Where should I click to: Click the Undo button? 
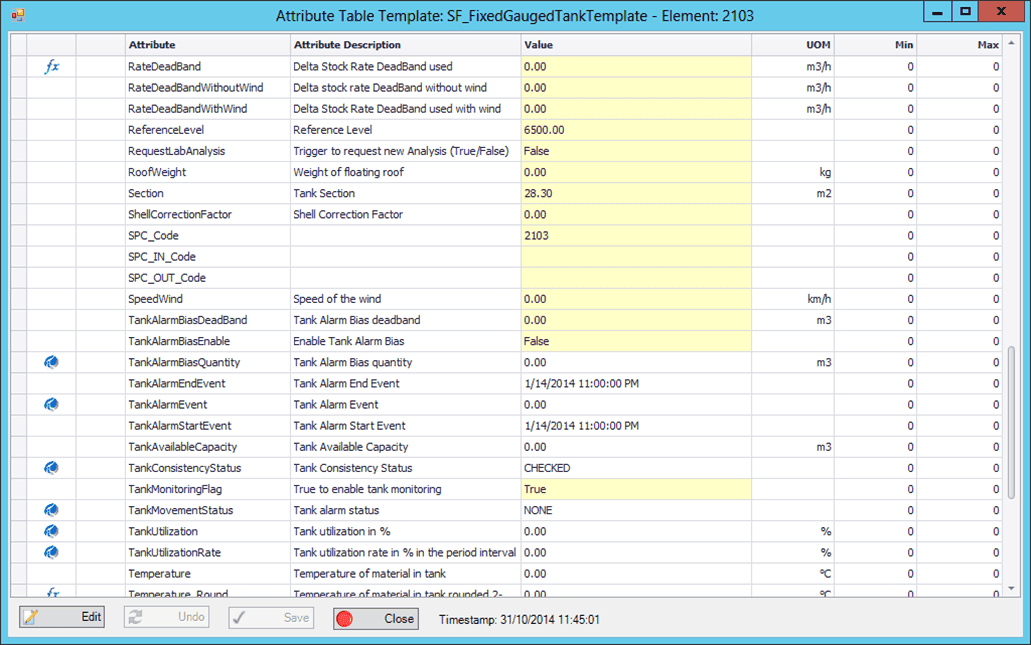pos(166,617)
